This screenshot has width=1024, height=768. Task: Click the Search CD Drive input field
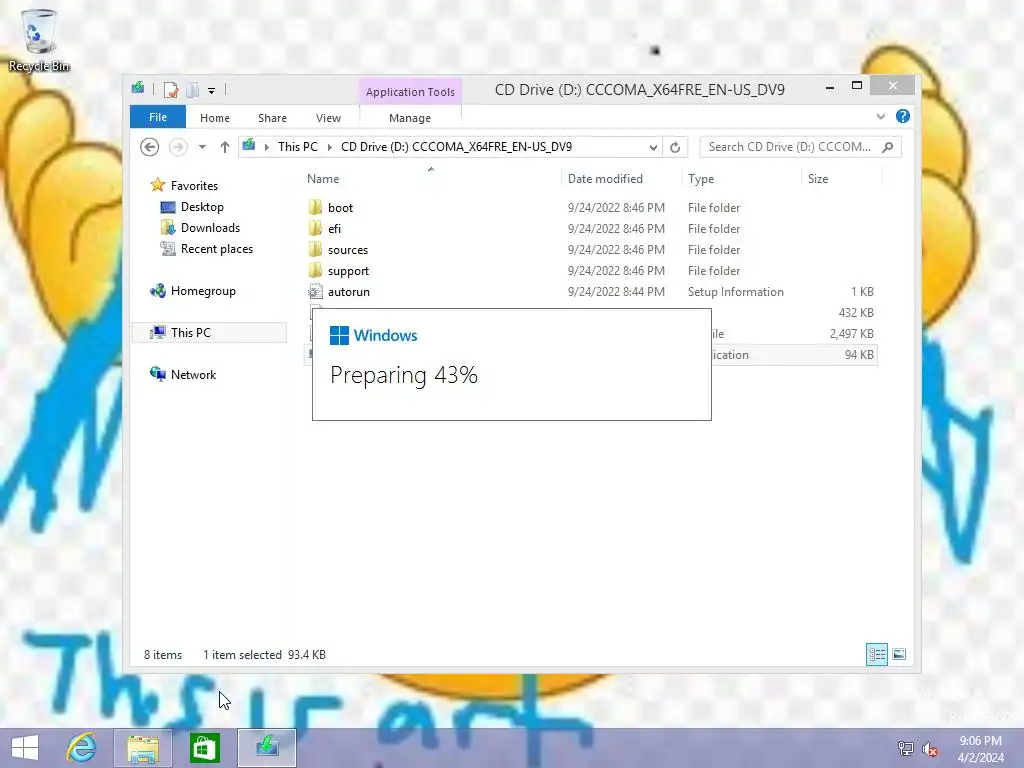click(790, 147)
